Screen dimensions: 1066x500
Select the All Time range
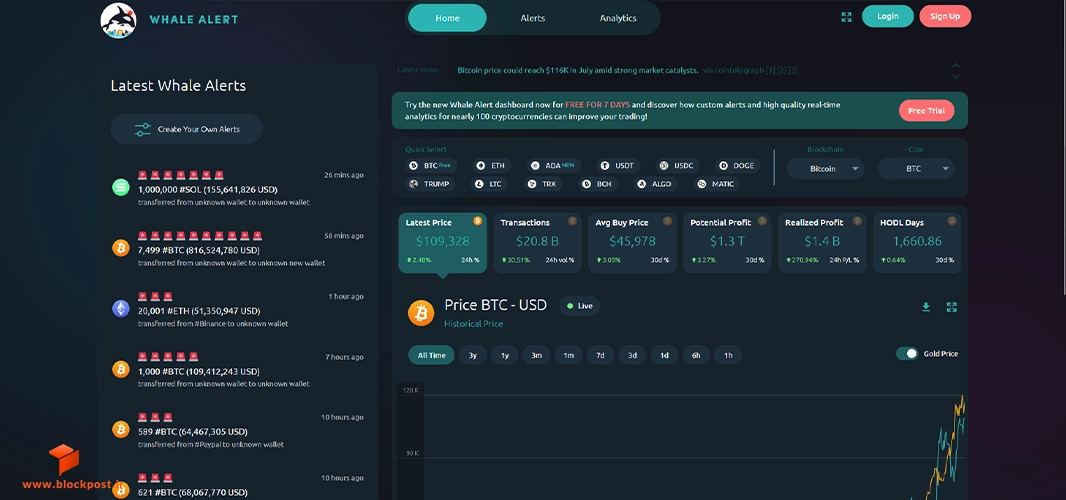tap(432, 355)
